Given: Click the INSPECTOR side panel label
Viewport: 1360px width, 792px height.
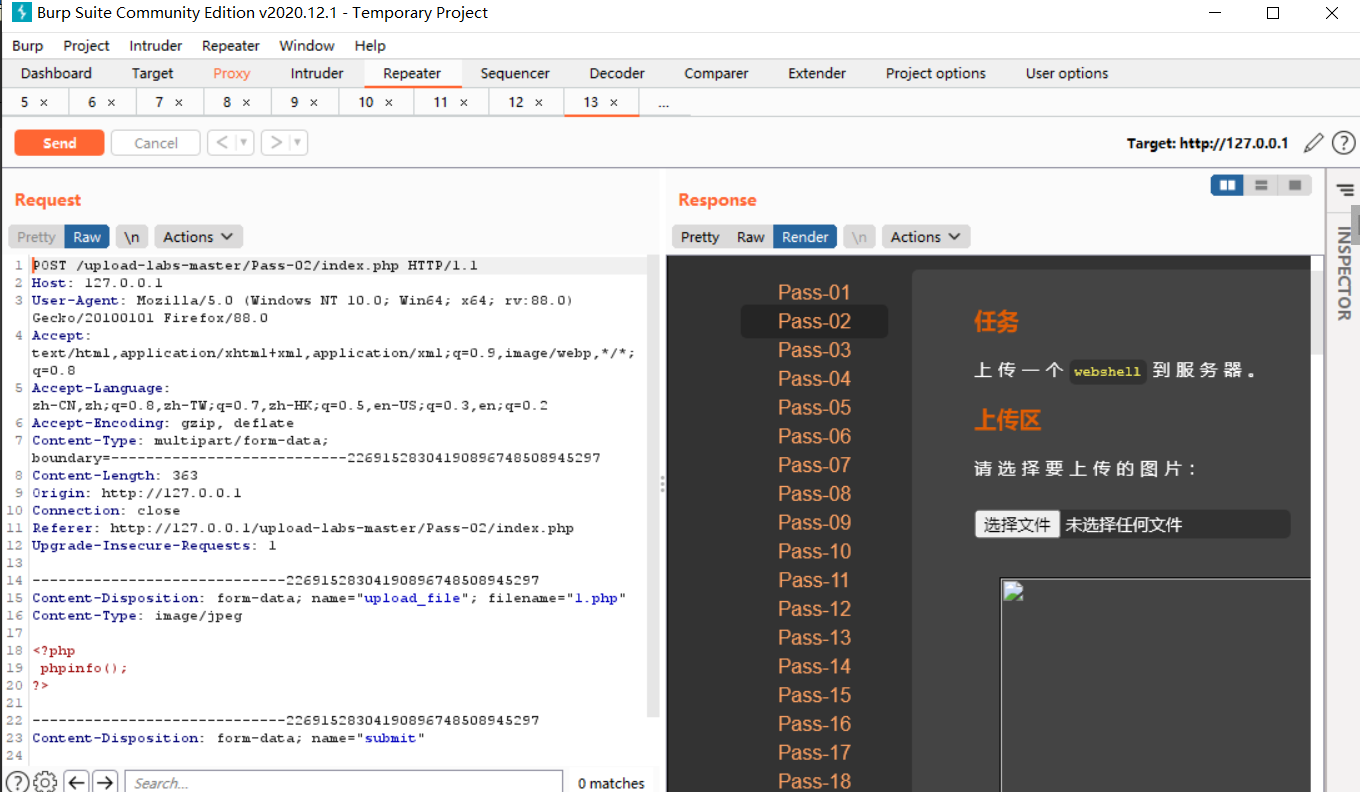Looking at the screenshot, I should (x=1344, y=273).
